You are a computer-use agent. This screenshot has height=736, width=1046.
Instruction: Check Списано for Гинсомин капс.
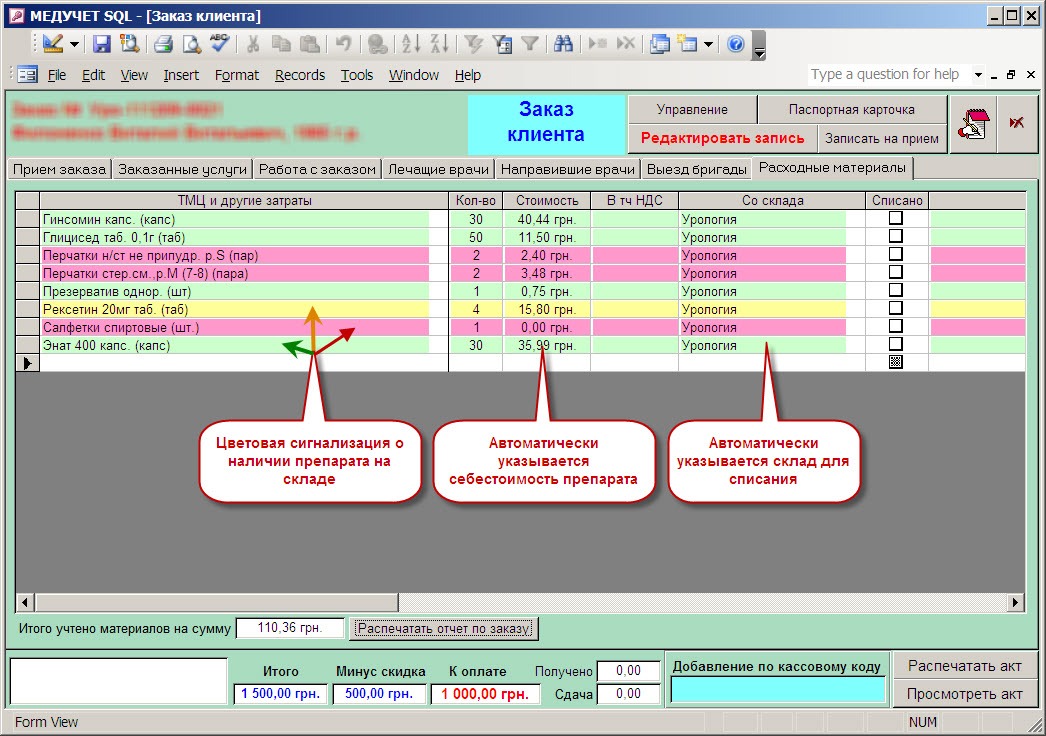click(x=896, y=218)
